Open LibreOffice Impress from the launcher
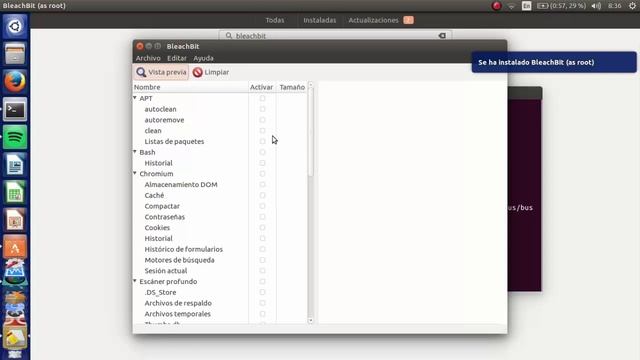This screenshot has height=360, width=640. tap(15, 220)
